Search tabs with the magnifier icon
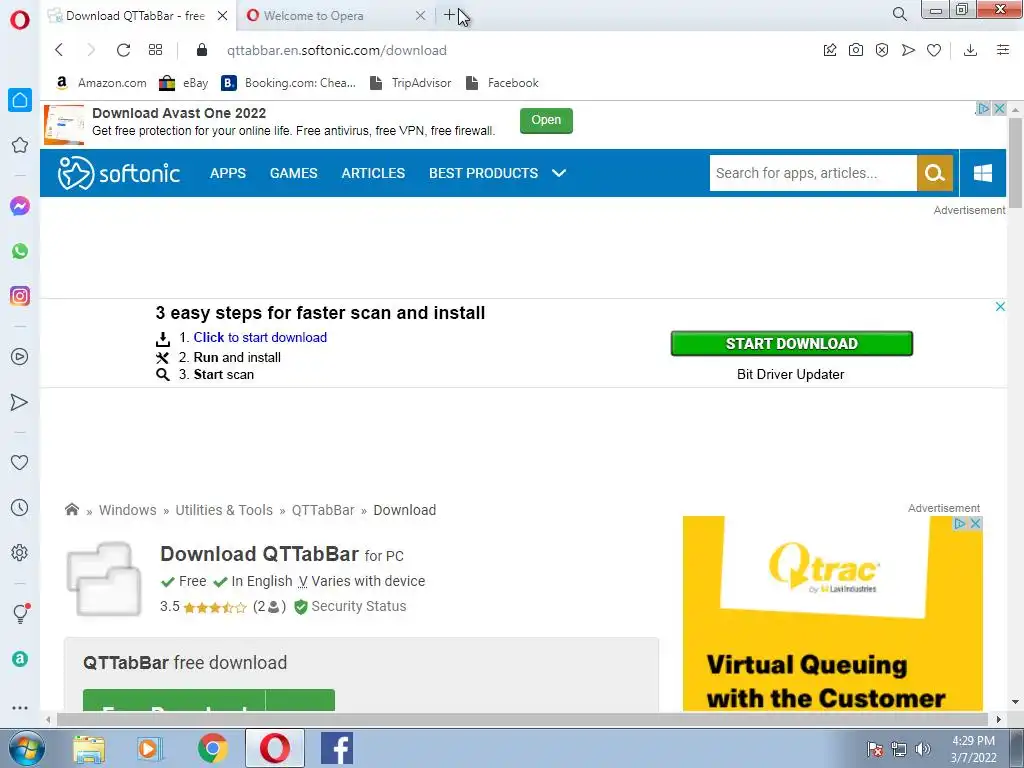The width and height of the screenshot is (1024, 768). [x=899, y=14]
